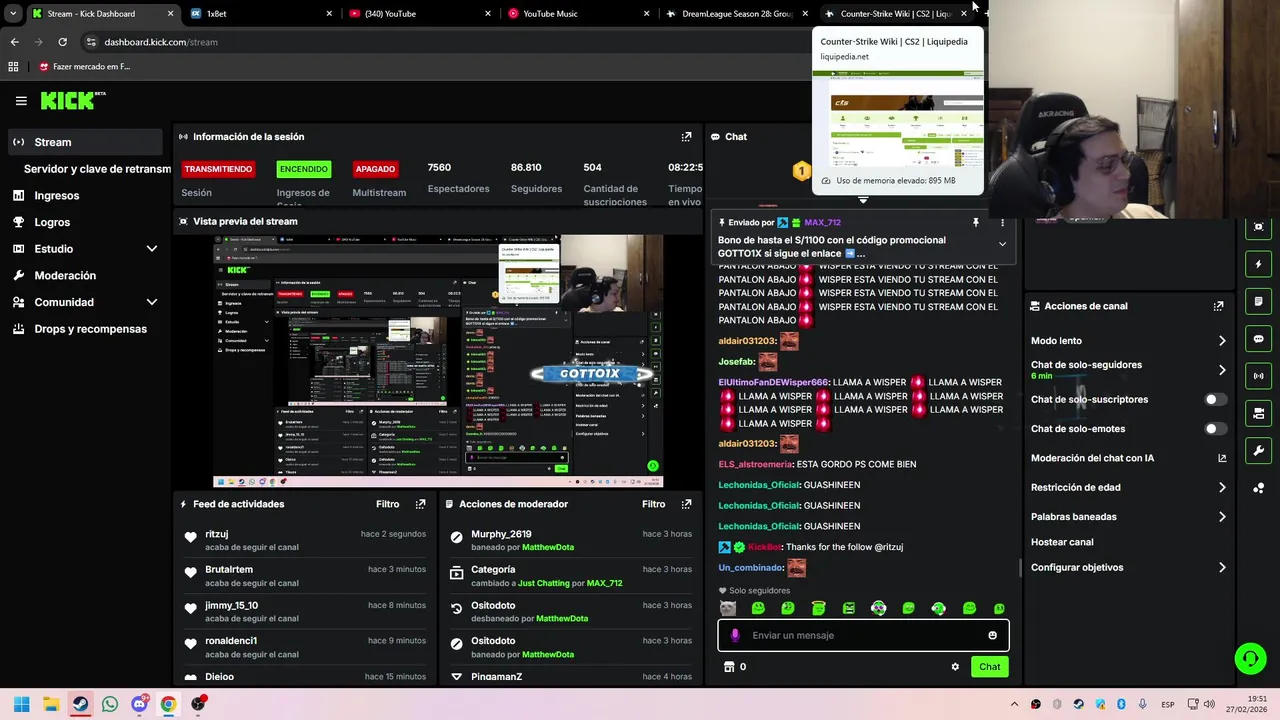1280x720 pixels.
Task: Click ritzj in the activity feed
Action: pyautogui.click(x=217, y=534)
